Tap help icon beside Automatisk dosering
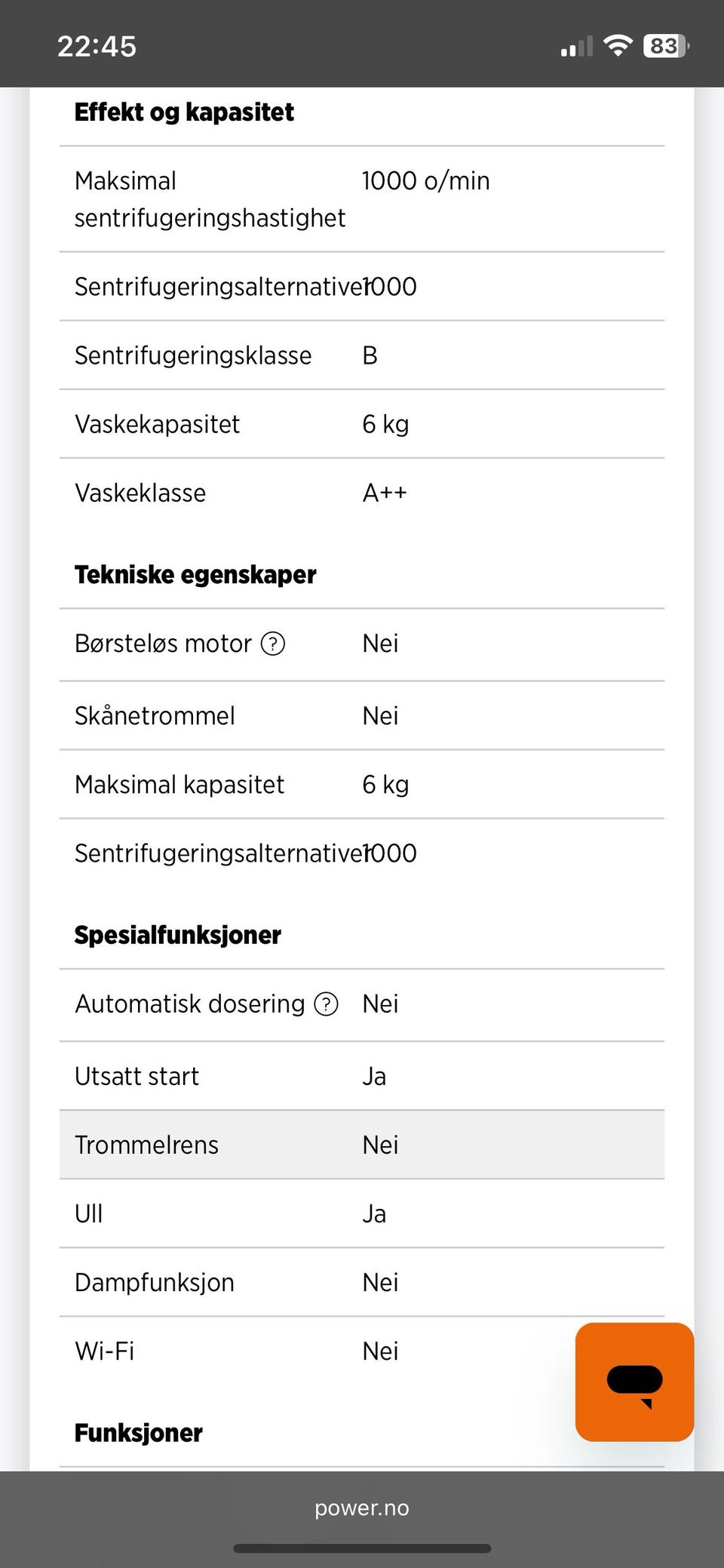The height and width of the screenshot is (1568, 724). (326, 1004)
